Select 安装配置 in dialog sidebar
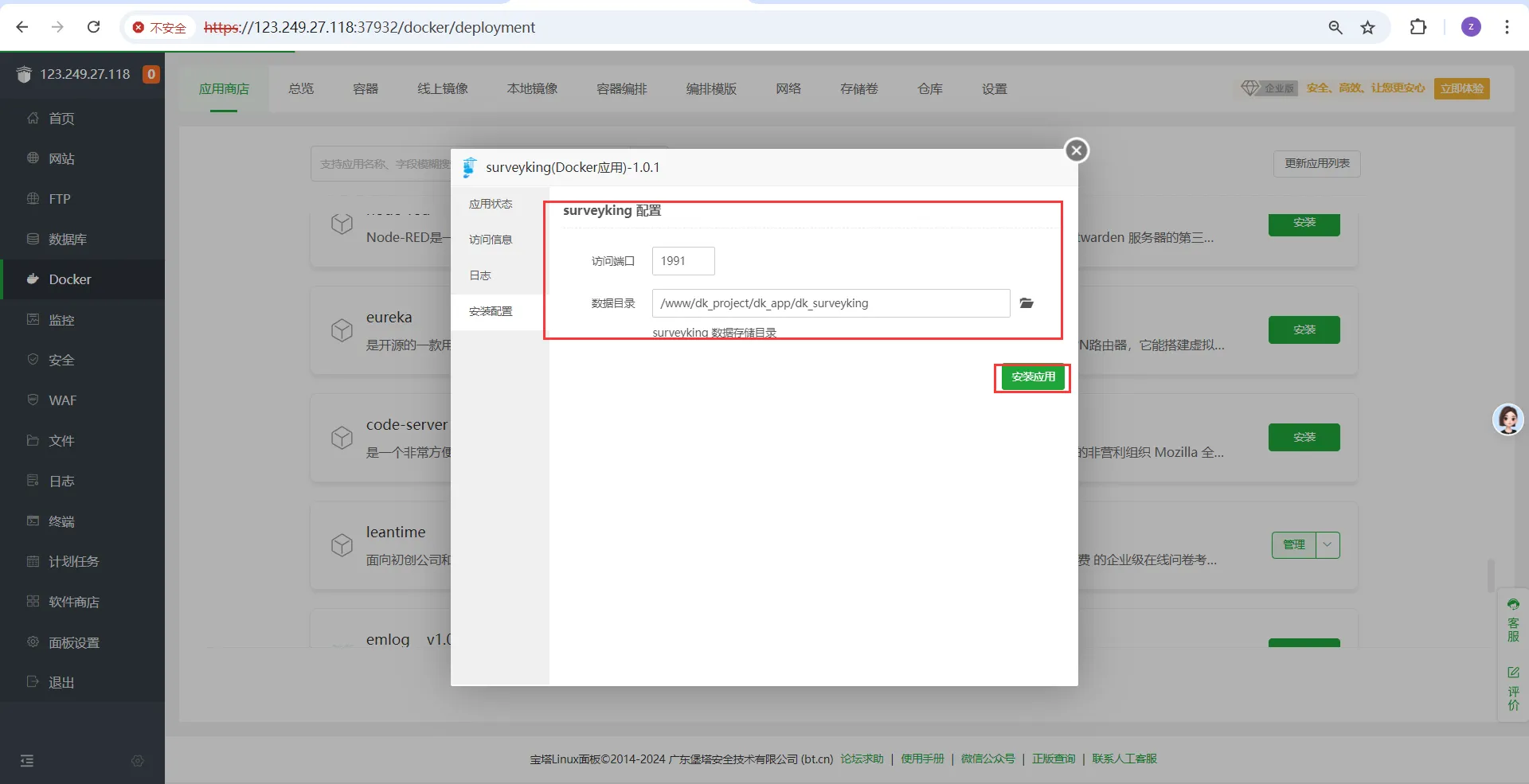1529x784 pixels. point(500,311)
